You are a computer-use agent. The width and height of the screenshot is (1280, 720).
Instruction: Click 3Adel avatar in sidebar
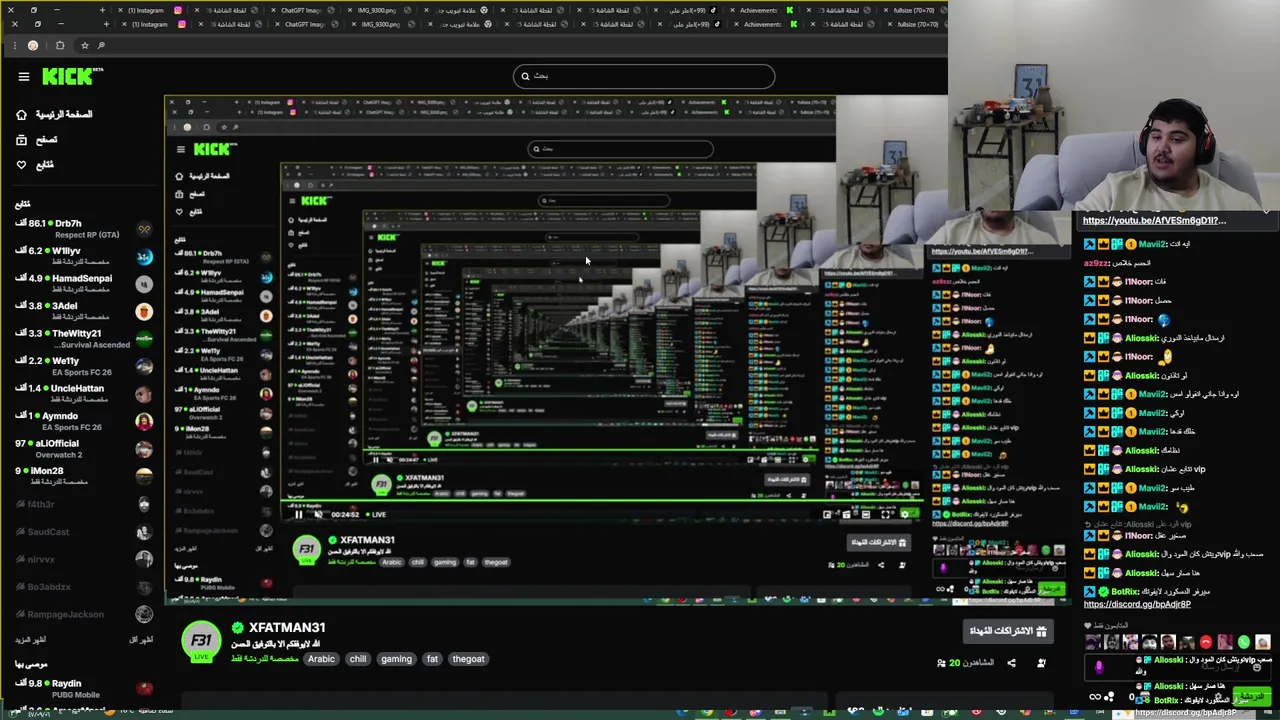[144, 312]
